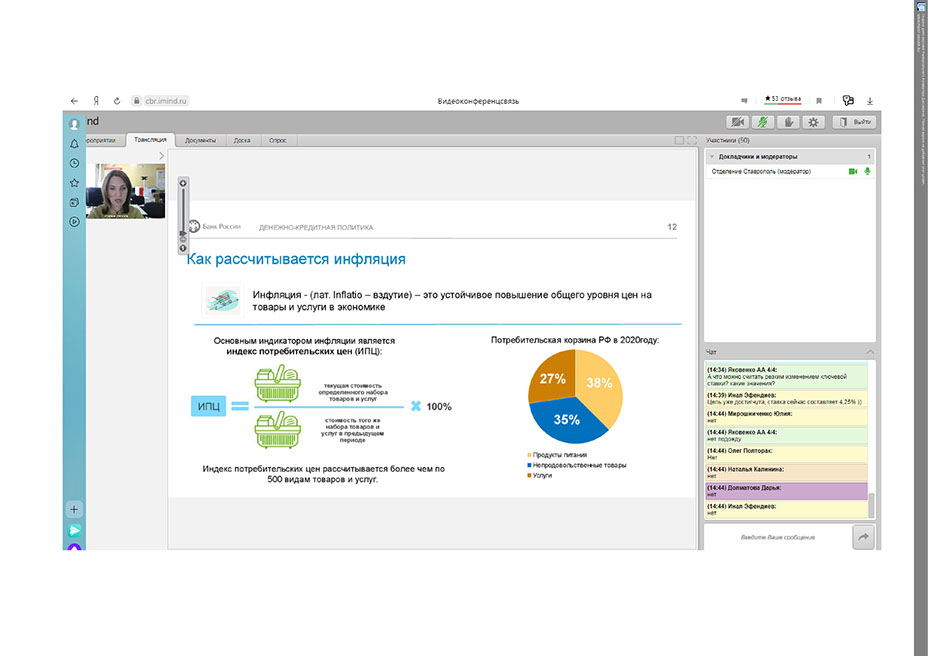
Task: Unmute the microphone in the toolbar
Action: tap(763, 122)
